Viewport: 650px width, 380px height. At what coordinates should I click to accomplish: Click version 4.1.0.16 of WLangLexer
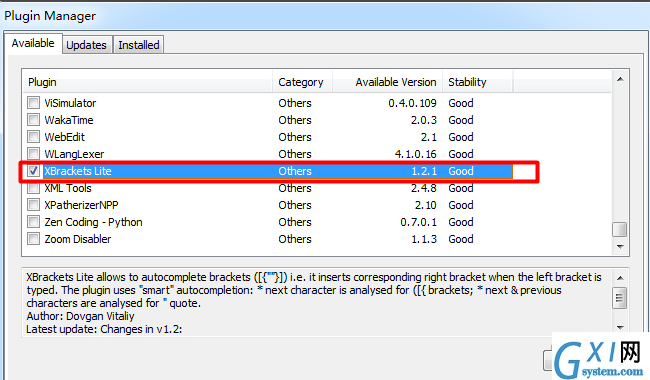[415, 154]
